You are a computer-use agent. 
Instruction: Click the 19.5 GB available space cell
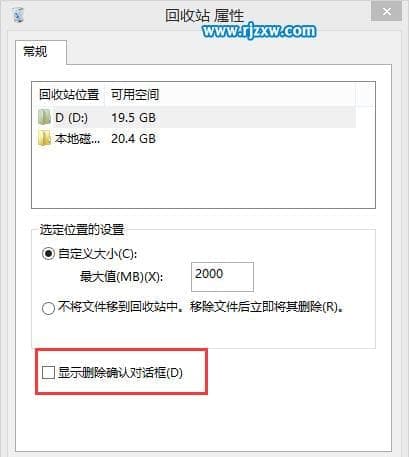tap(133, 117)
